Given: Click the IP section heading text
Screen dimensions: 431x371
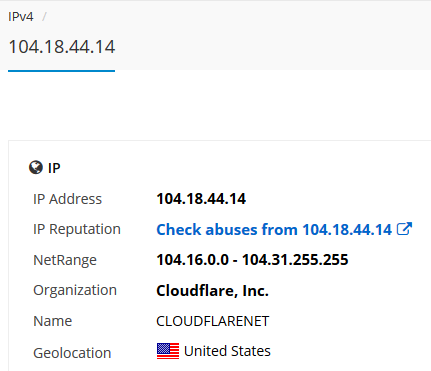Looking at the screenshot, I should pyautogui.click(x=54, y=168).
